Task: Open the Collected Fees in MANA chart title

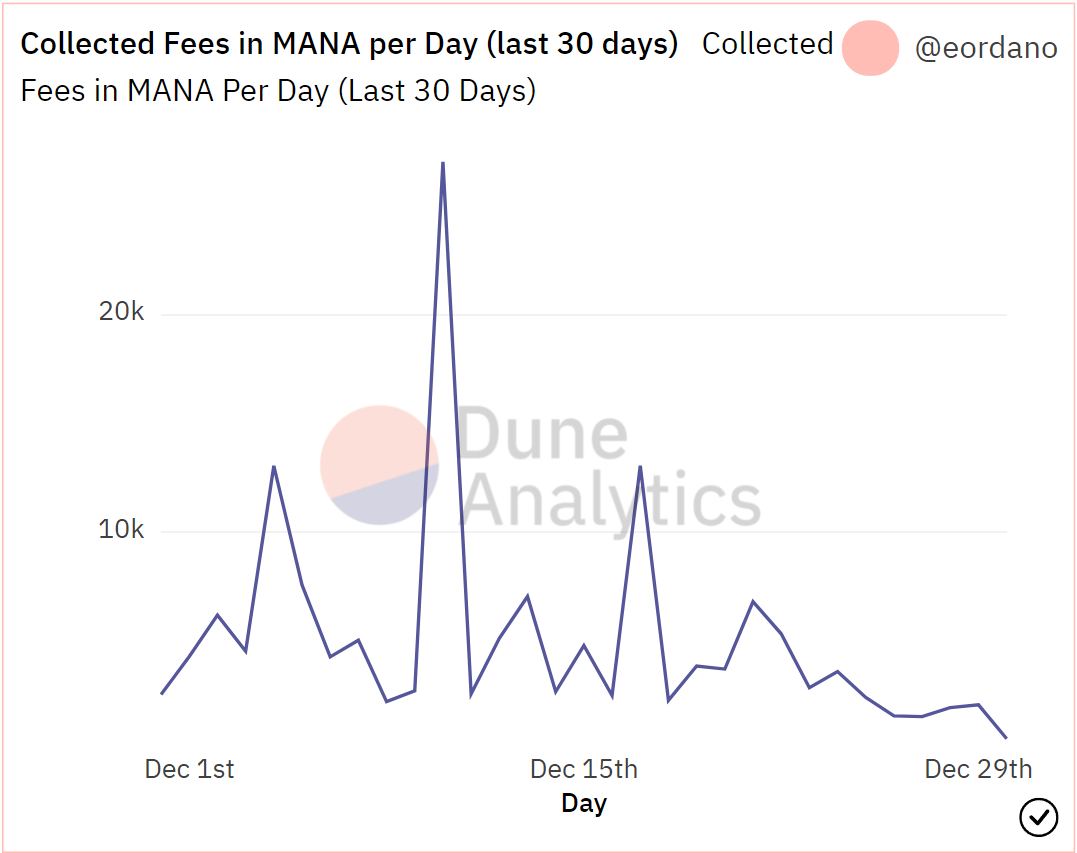Action: click(x=349, y=44)
